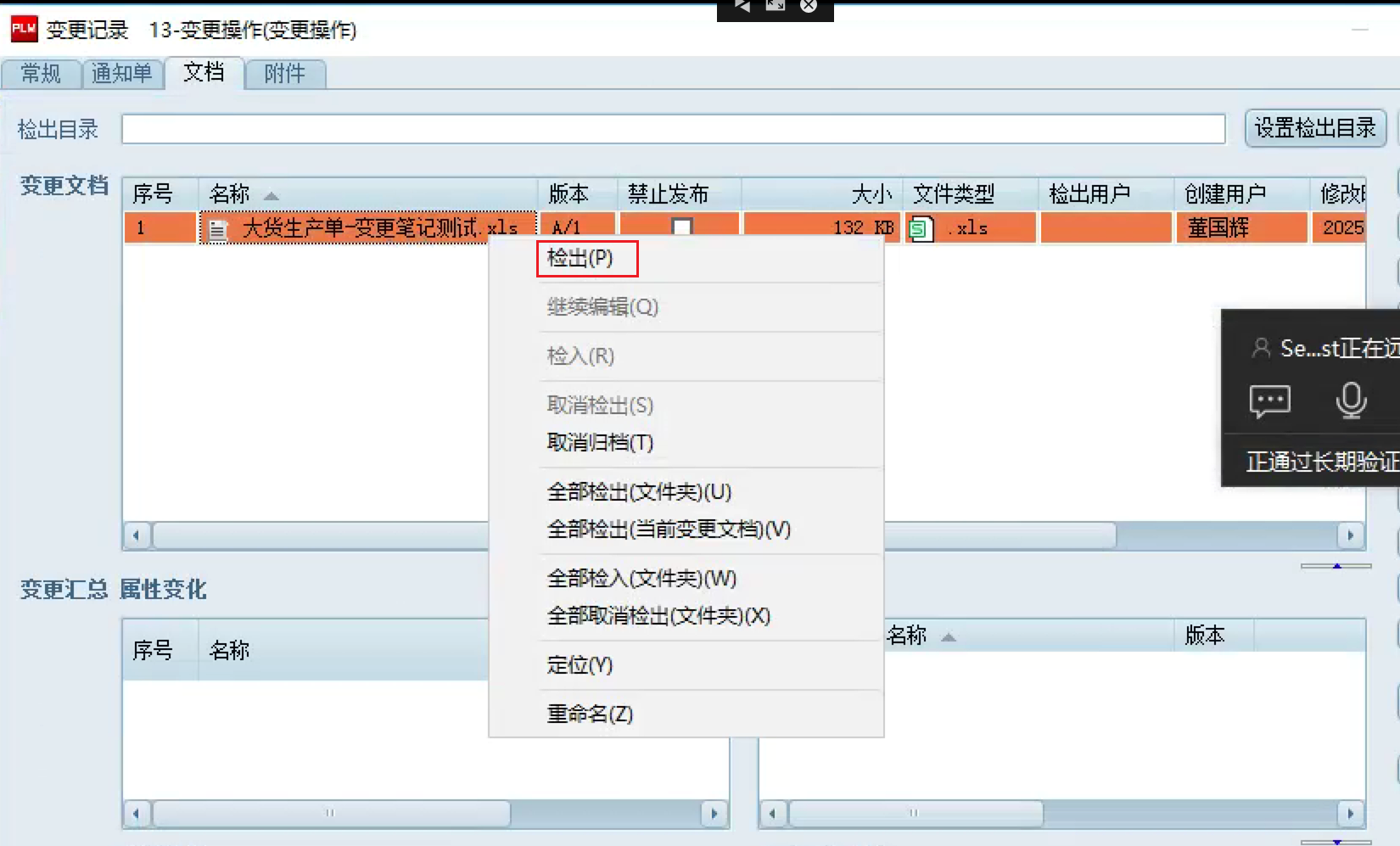Switch to the 常规 tab

point(41,74)
